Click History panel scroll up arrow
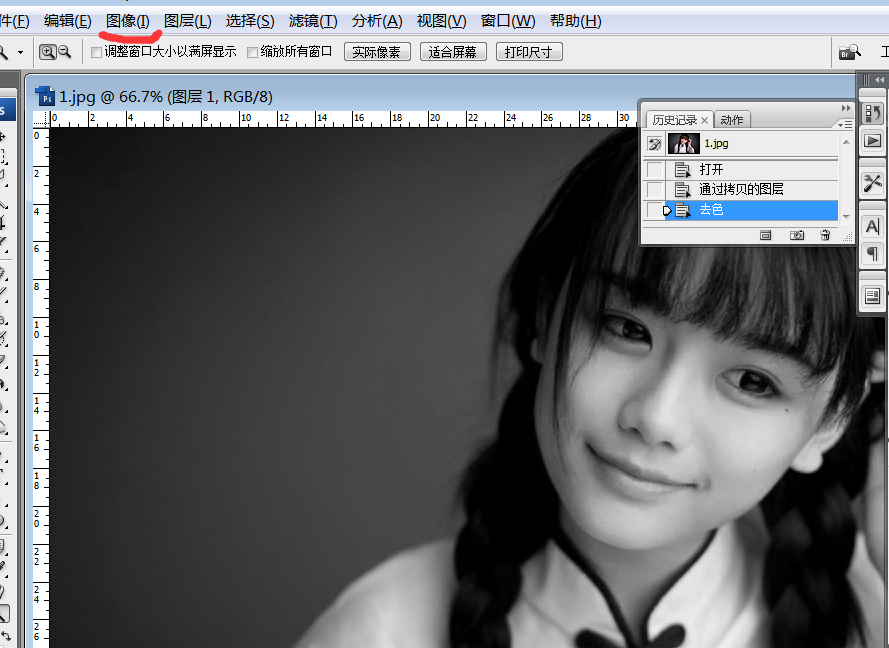The height and width of the screenshot is (648, 889). pyautogui.click(x=846, y=142)
